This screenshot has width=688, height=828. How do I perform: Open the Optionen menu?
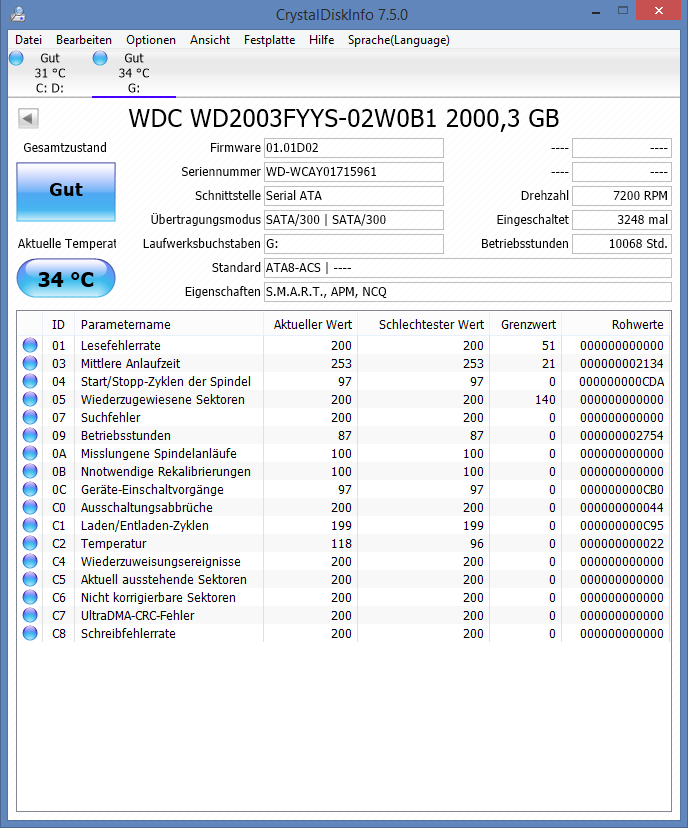tap(151, 40)
